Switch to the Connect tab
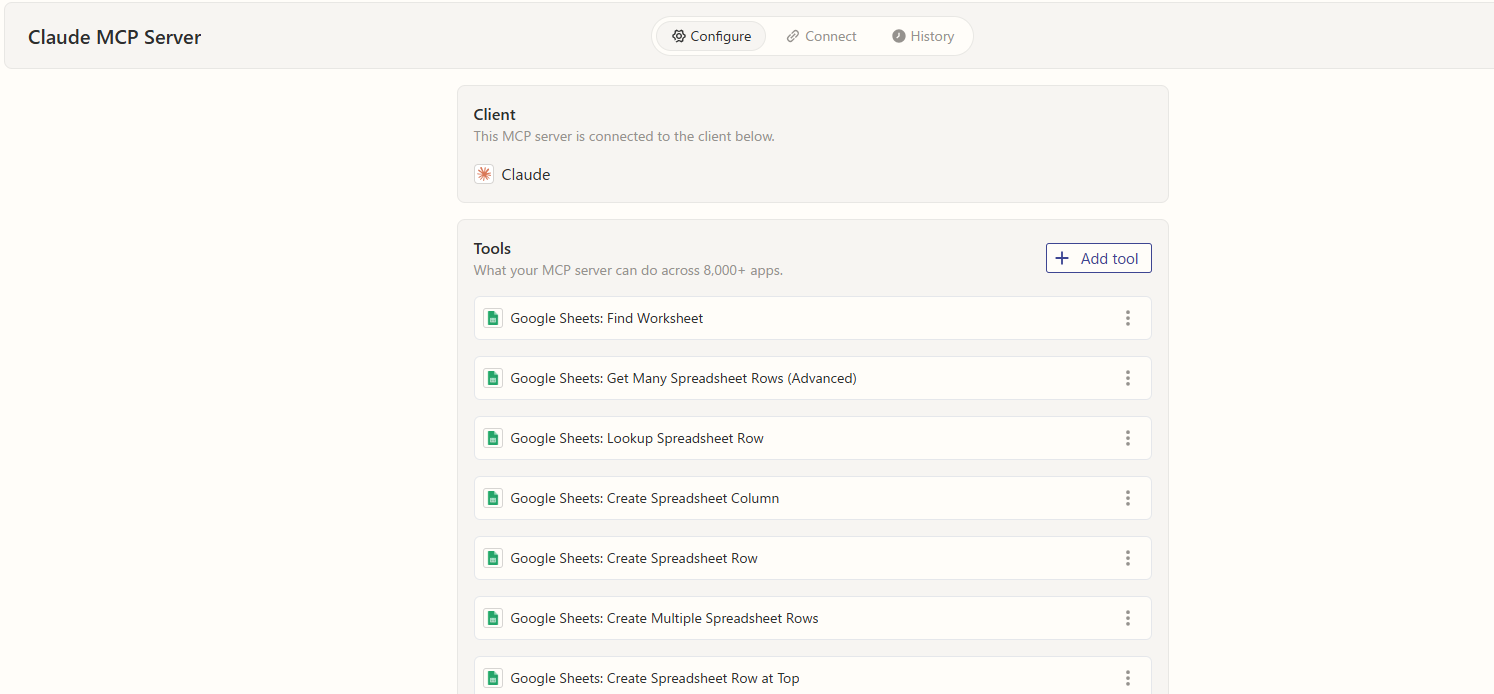 pyautogui.click(x=821, y=36)
